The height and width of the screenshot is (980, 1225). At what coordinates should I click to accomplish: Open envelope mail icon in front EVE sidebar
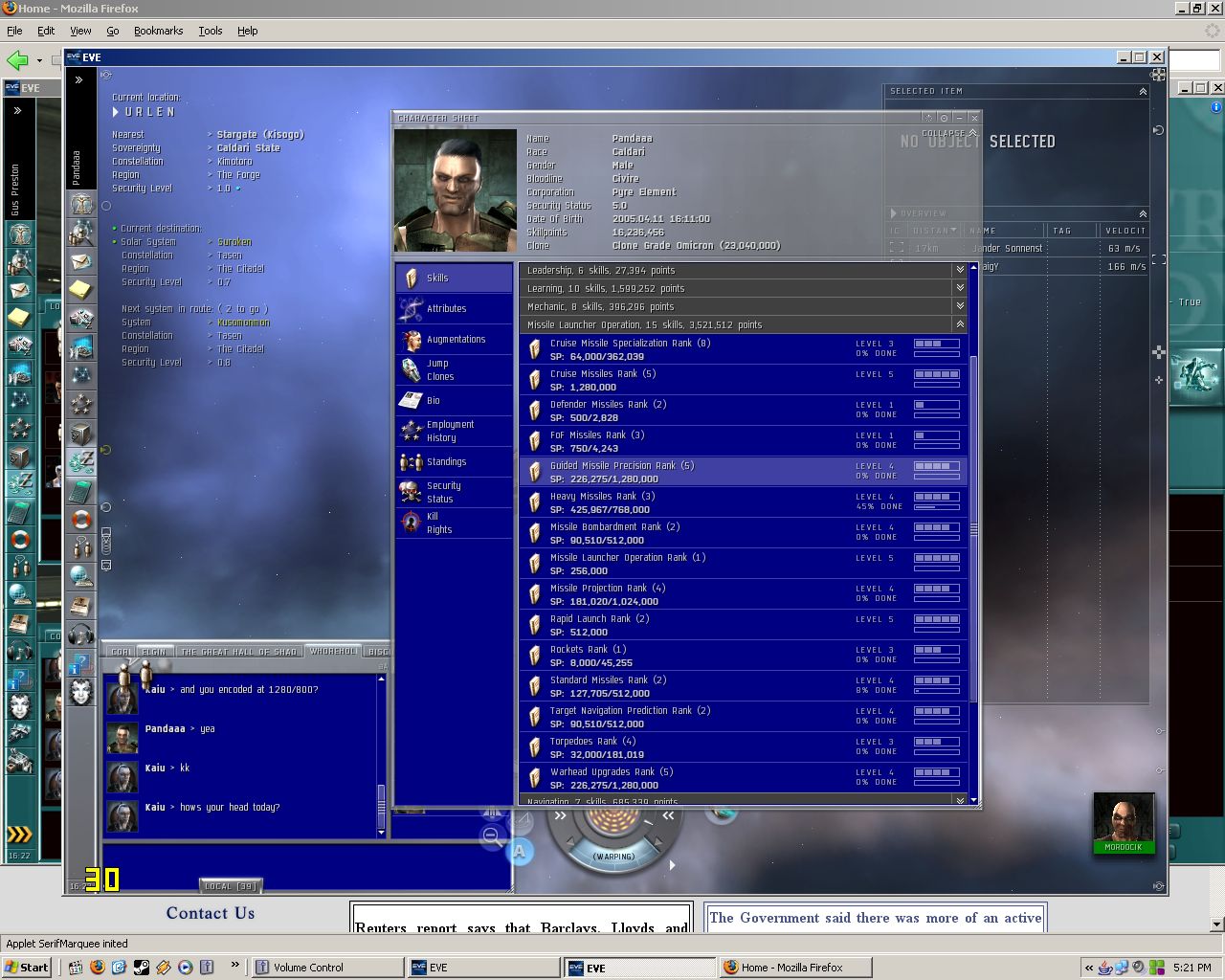[x=81, y=260]
